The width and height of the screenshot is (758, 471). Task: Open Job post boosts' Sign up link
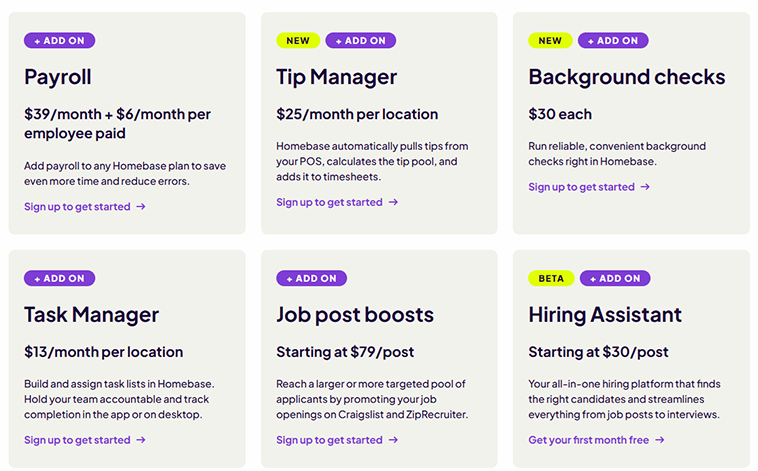[329, 440]
